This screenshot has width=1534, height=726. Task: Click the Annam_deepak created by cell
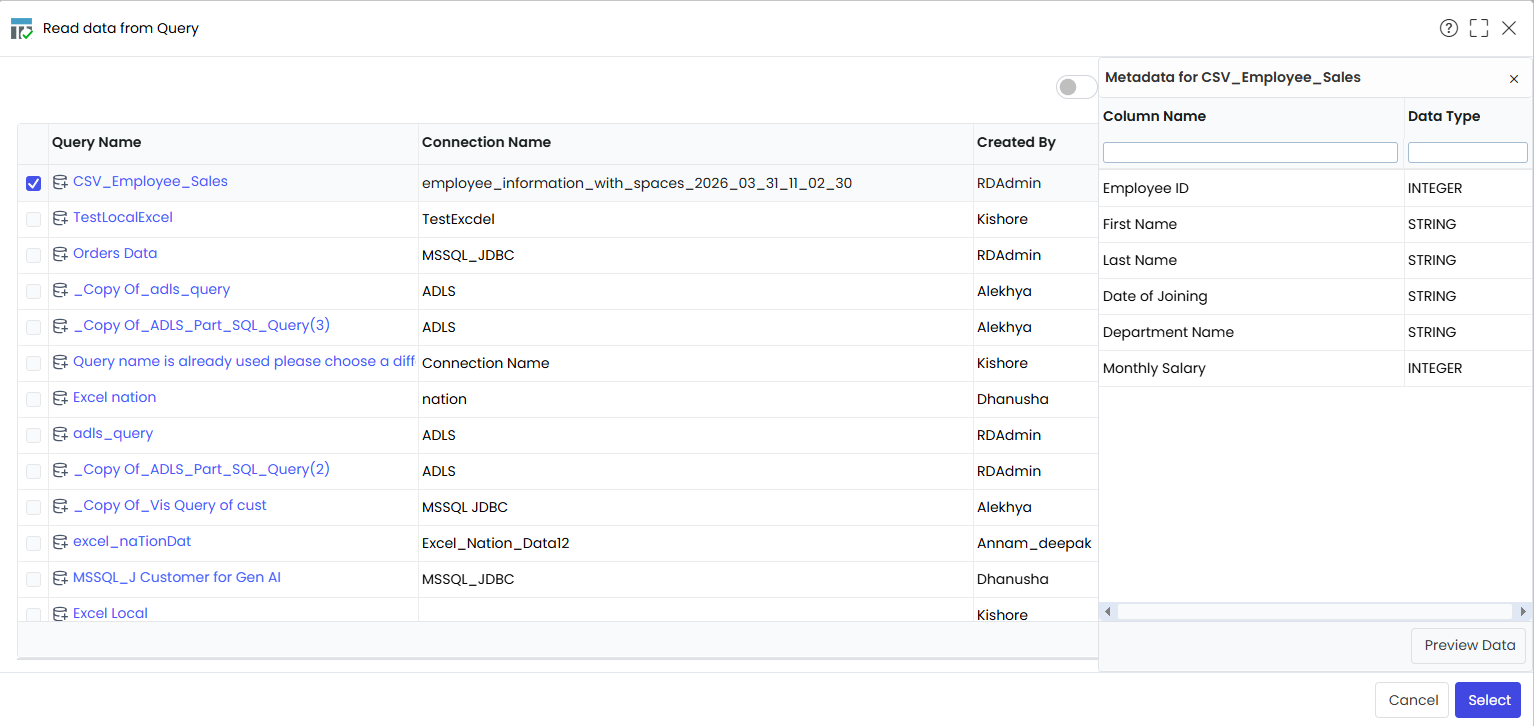point(1034,543)
